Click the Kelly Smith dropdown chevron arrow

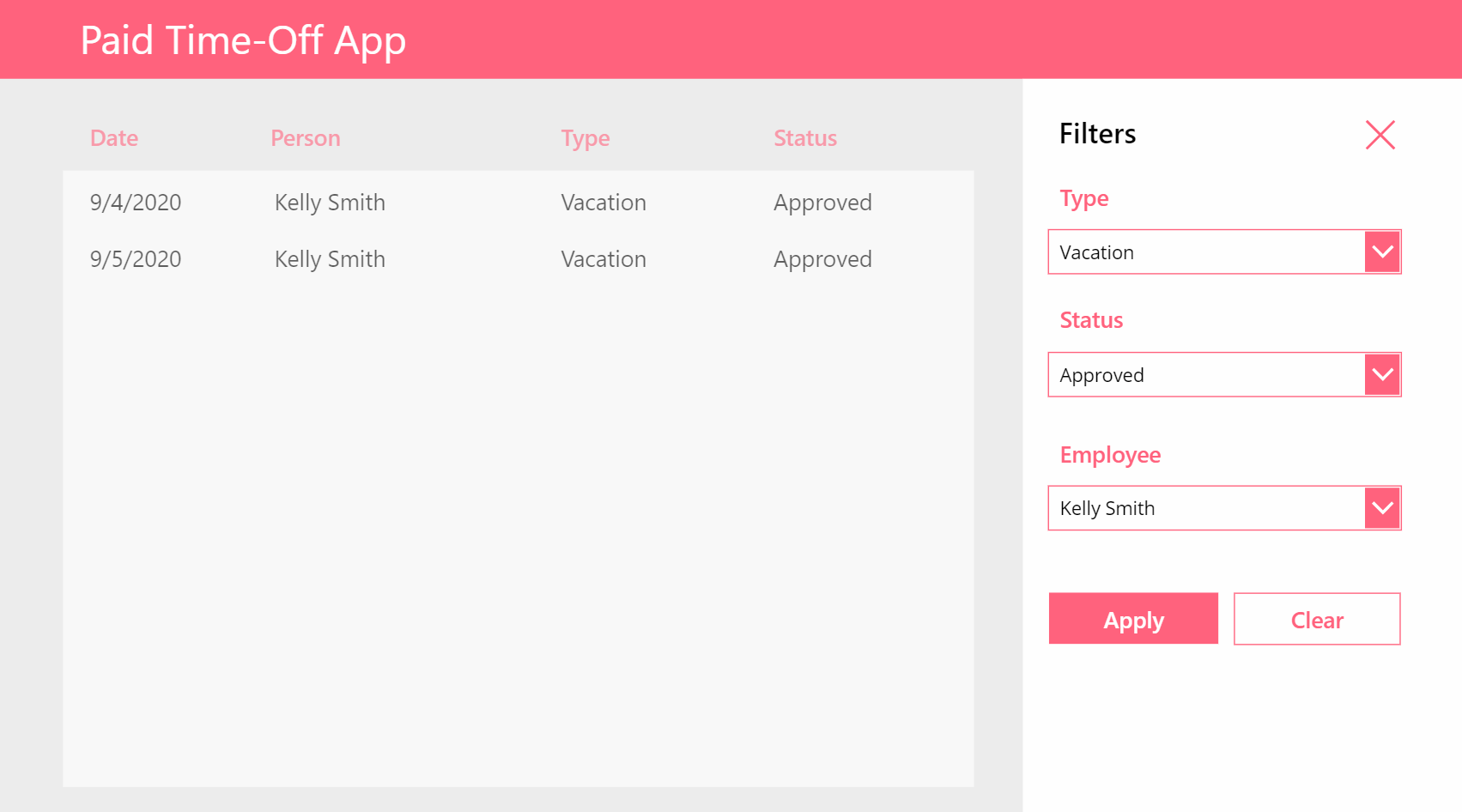[x=1382, y=507]
